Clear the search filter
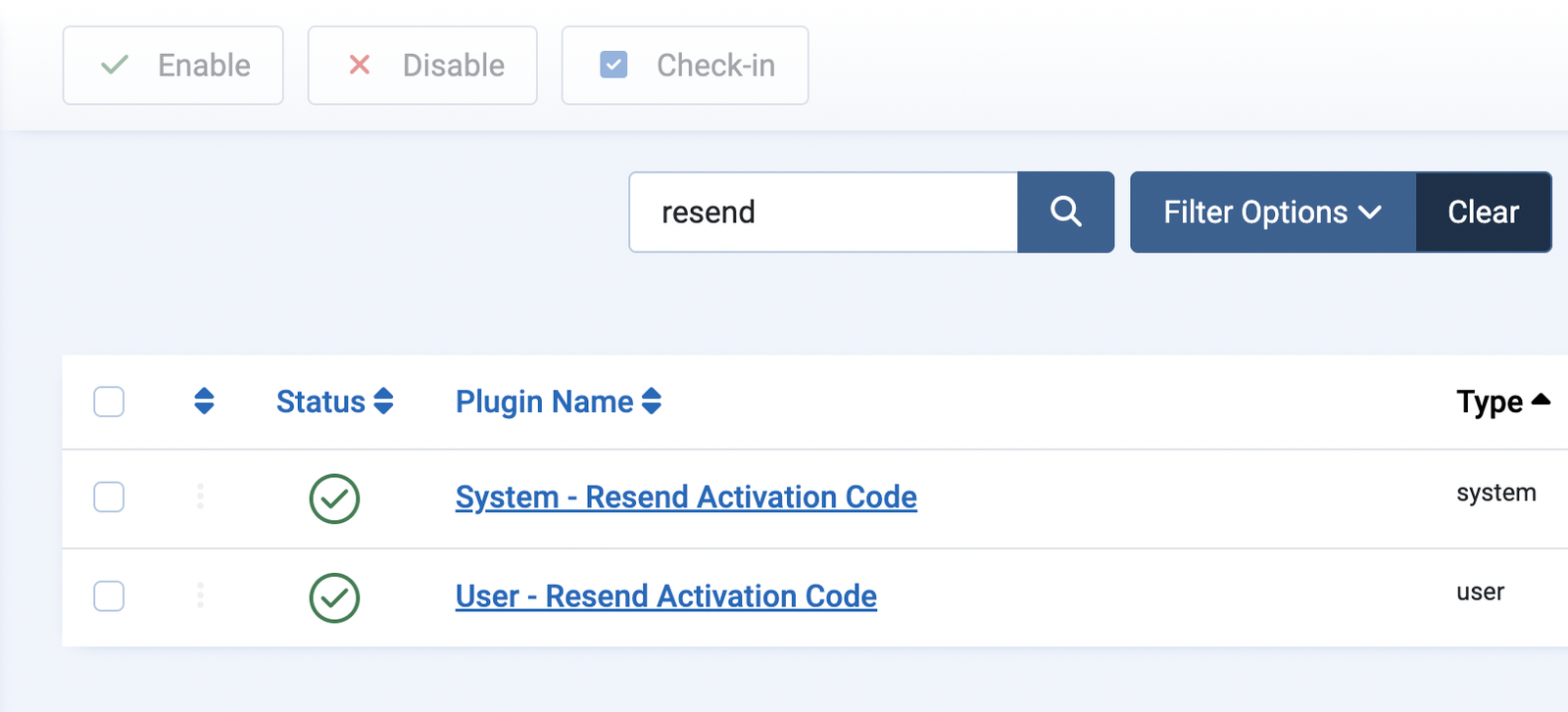Viewport: 1568px width, 712px height. 1484,213
